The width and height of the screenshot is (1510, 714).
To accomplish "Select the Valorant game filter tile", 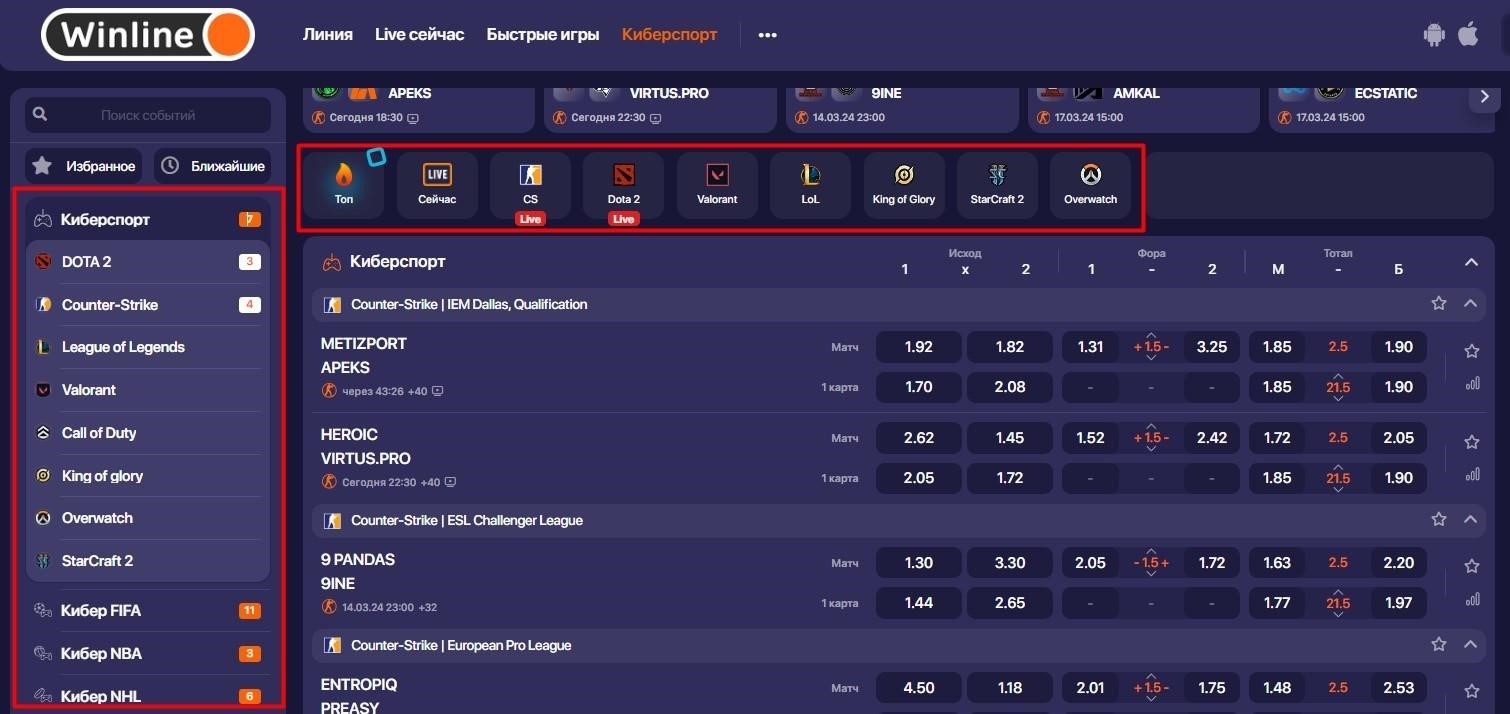I will 717,185.
